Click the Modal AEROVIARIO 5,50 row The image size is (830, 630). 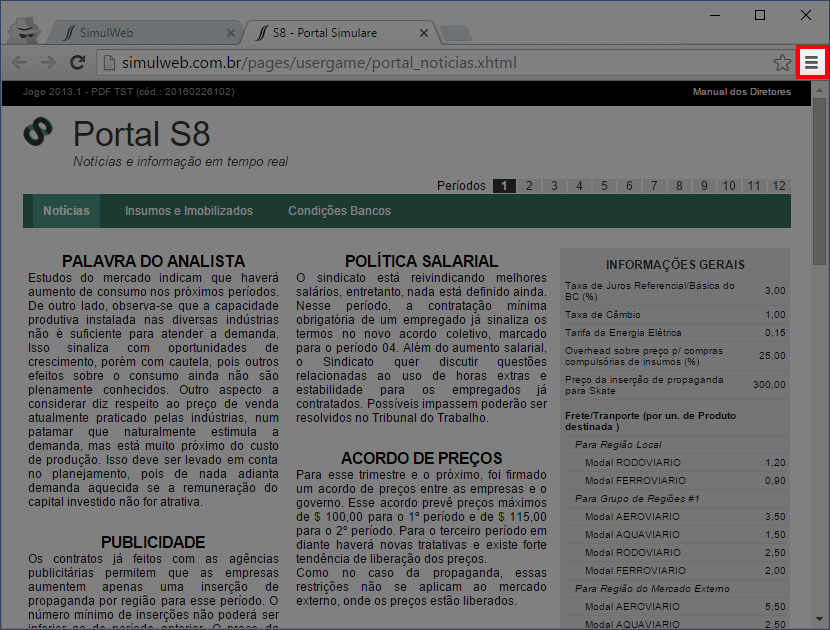pos(675,607)
